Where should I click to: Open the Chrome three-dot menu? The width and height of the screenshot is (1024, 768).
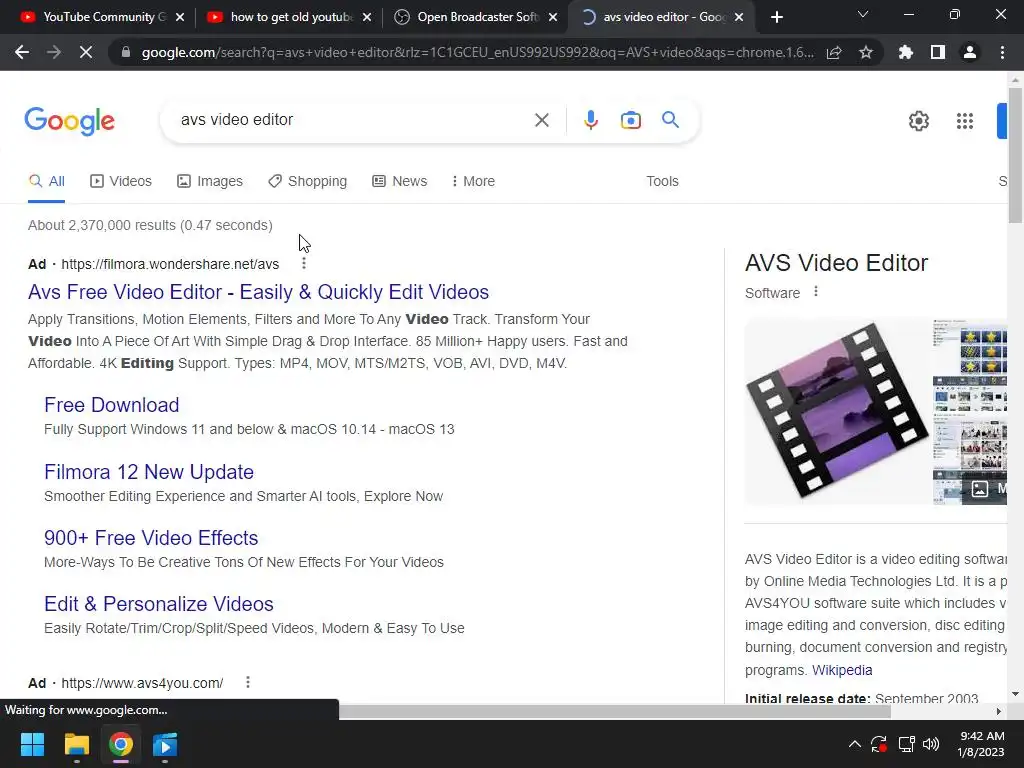click(x=1002, y=52)
